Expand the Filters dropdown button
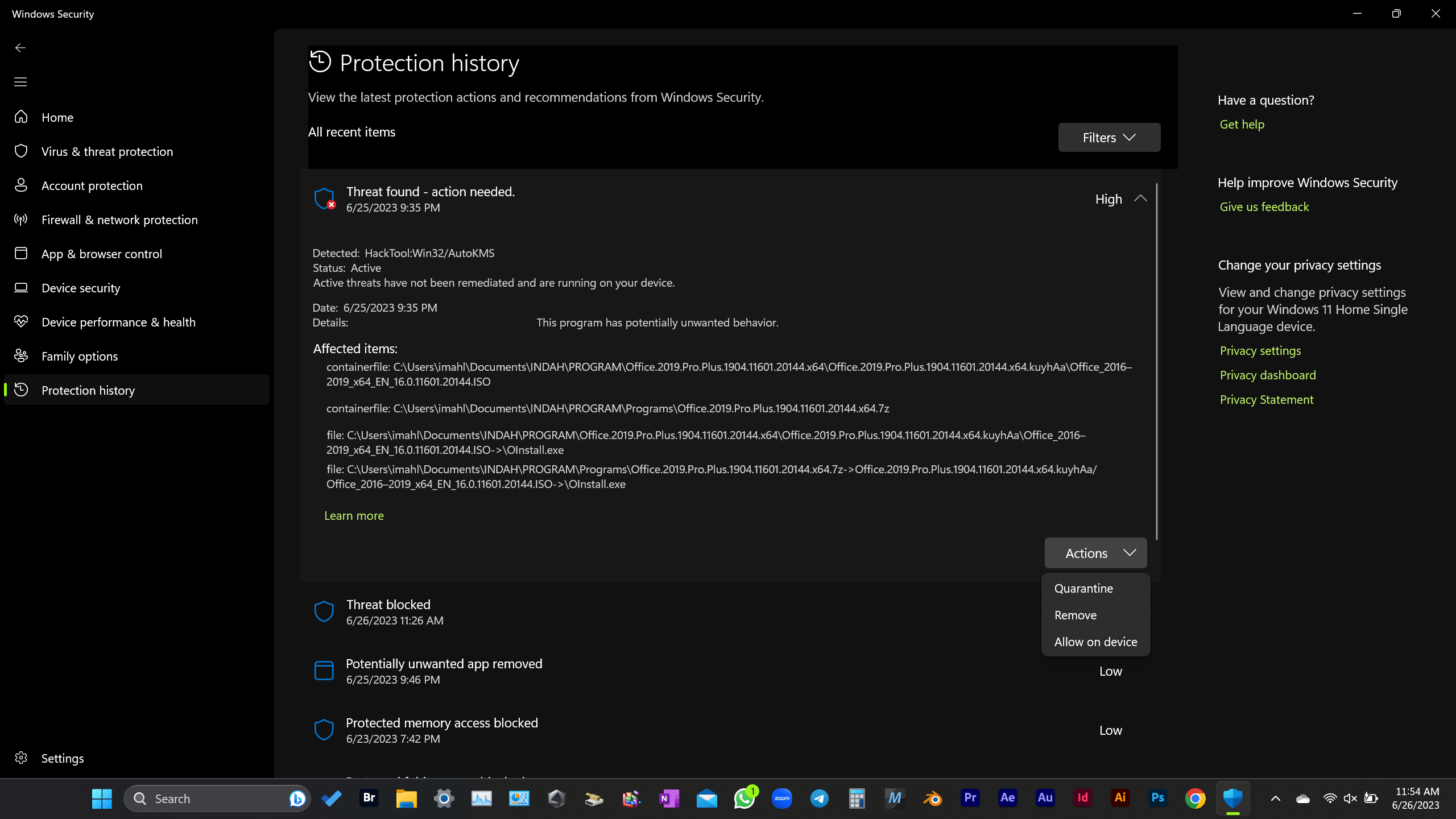Image resolution: width=1456 pixels, height=819 pixels. 1109,137
